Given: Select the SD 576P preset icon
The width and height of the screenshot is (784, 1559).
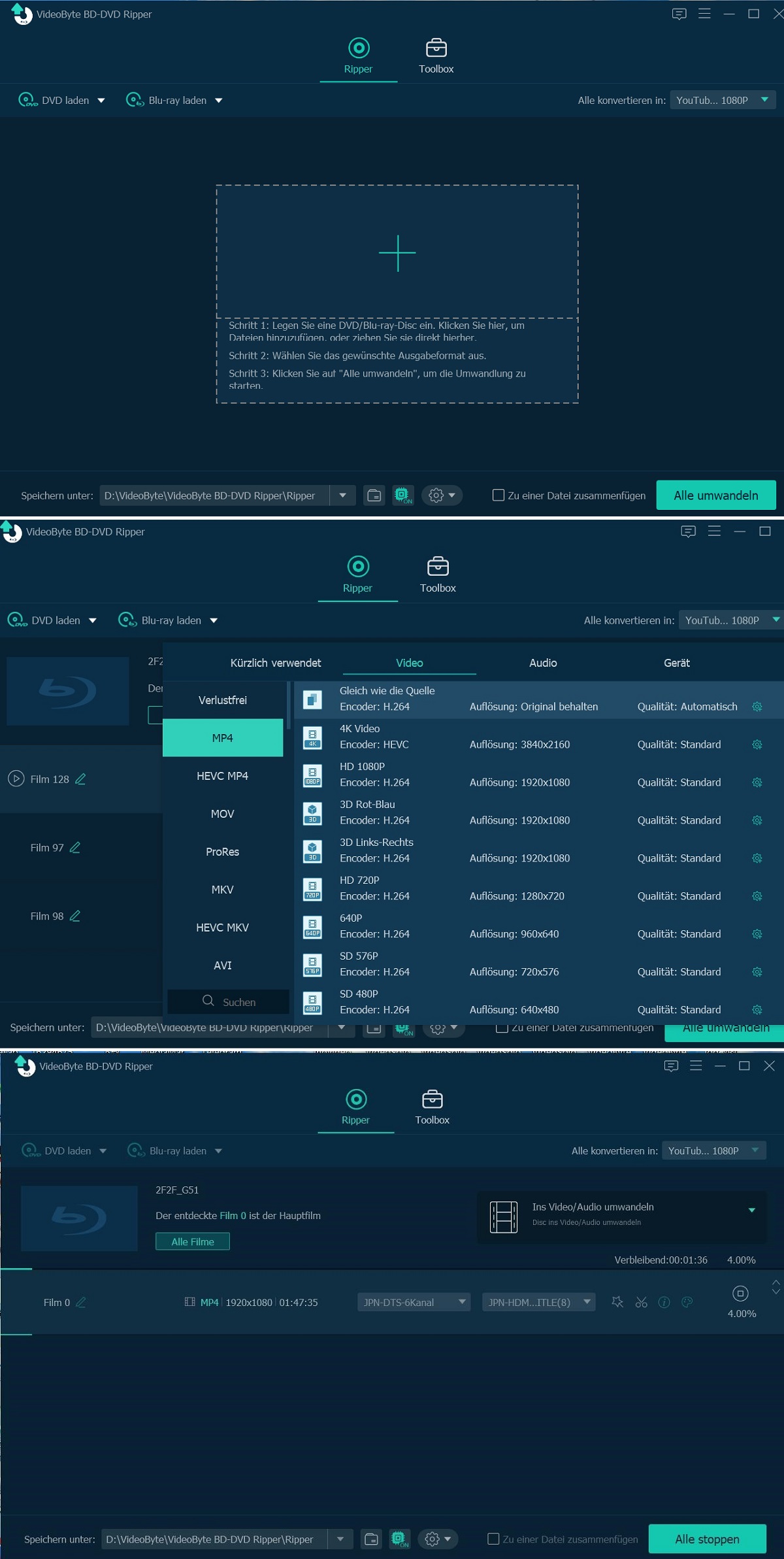Looking at the screenshot, I should 312,965.
